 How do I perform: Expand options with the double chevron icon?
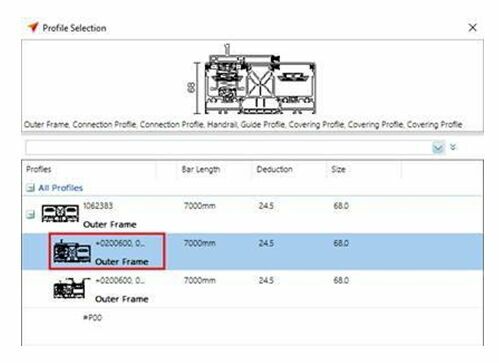(453, 147)
